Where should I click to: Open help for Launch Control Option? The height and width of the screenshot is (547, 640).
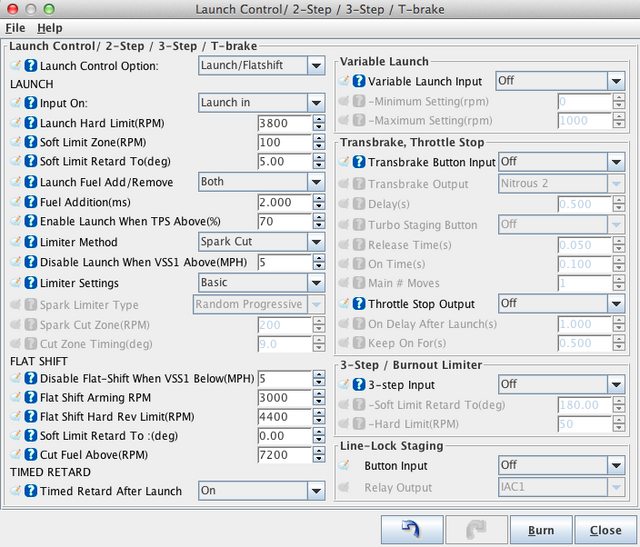click(31, 66)
